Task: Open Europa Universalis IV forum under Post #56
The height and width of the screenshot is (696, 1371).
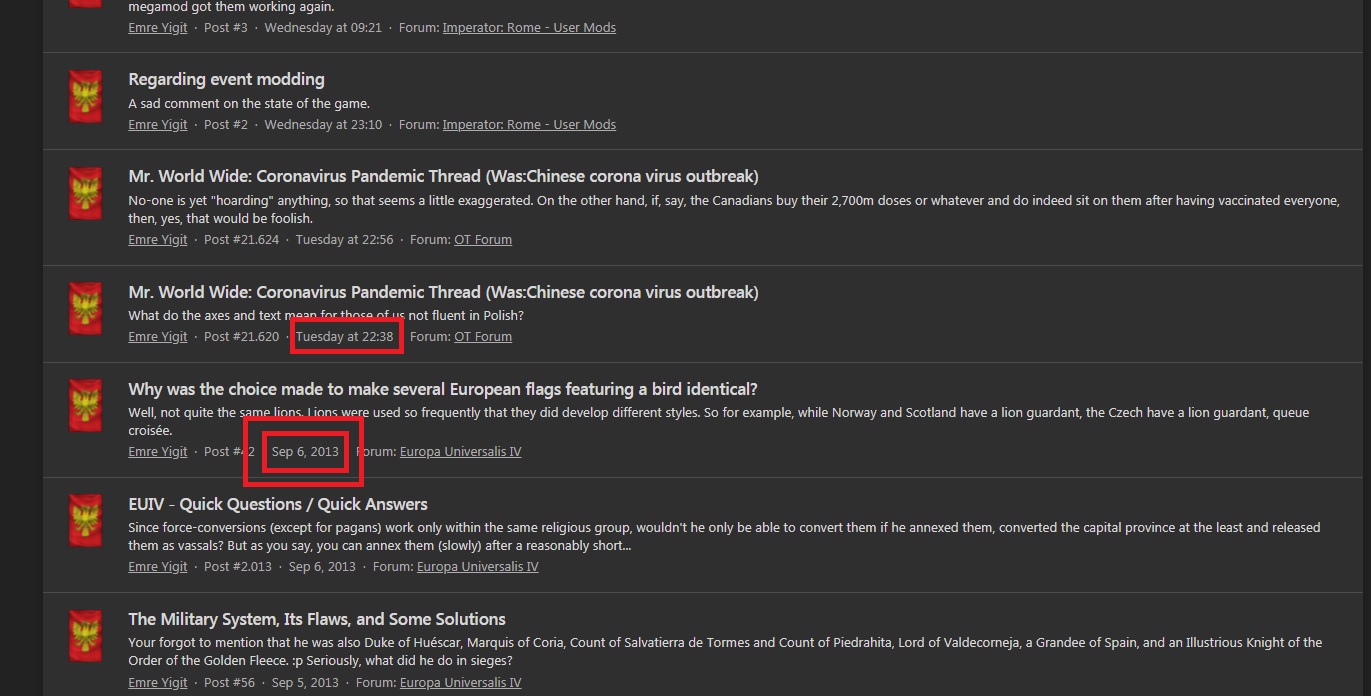Action: 460,683
